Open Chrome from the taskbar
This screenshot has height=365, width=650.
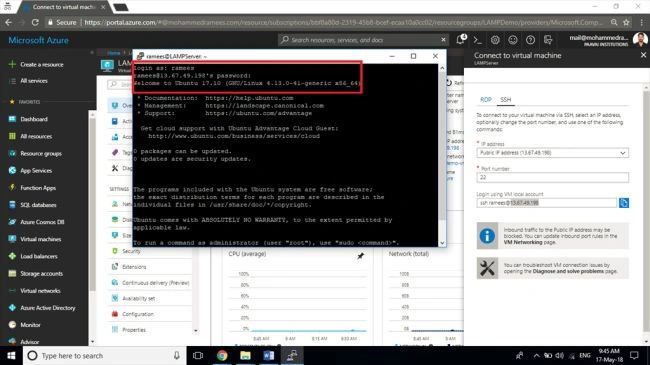click(x=222, y=355)
